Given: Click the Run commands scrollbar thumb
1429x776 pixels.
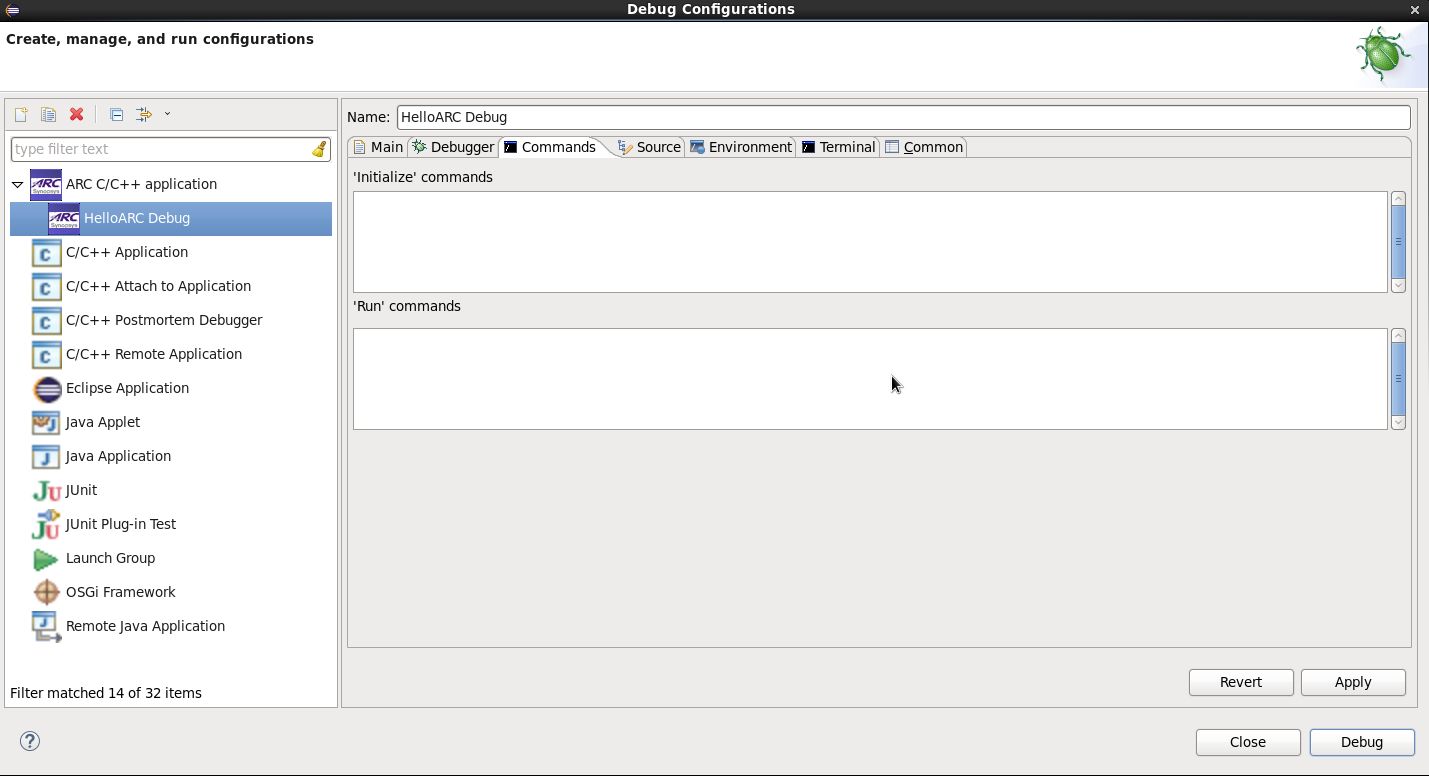Looking at the screenshot, I should pos(1398,378).
